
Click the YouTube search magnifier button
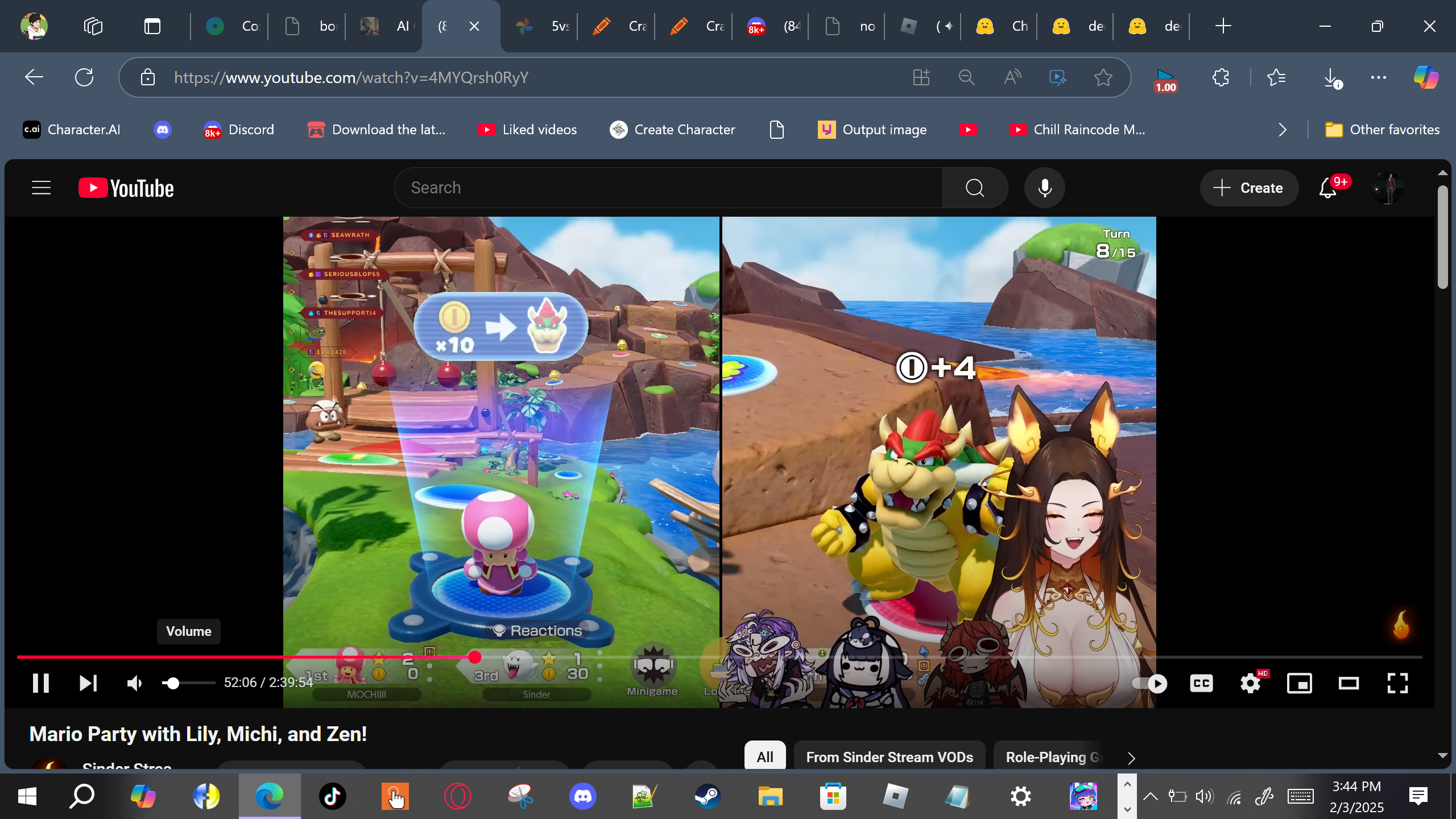click(x=975, y=188)
